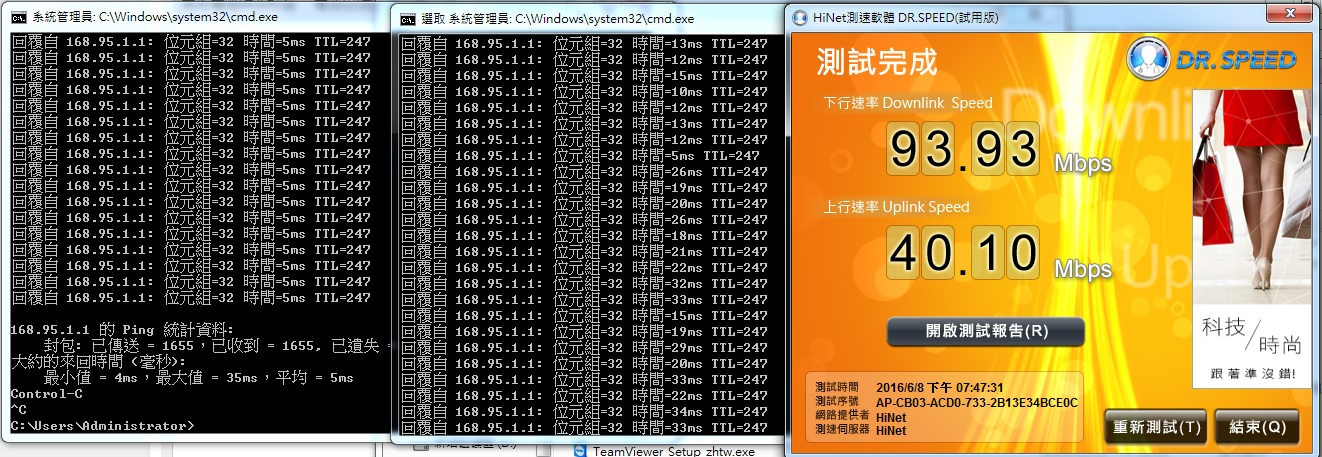Click the 測速伺服器 HiNet value
1322x457 pixels.
point(891,430)
